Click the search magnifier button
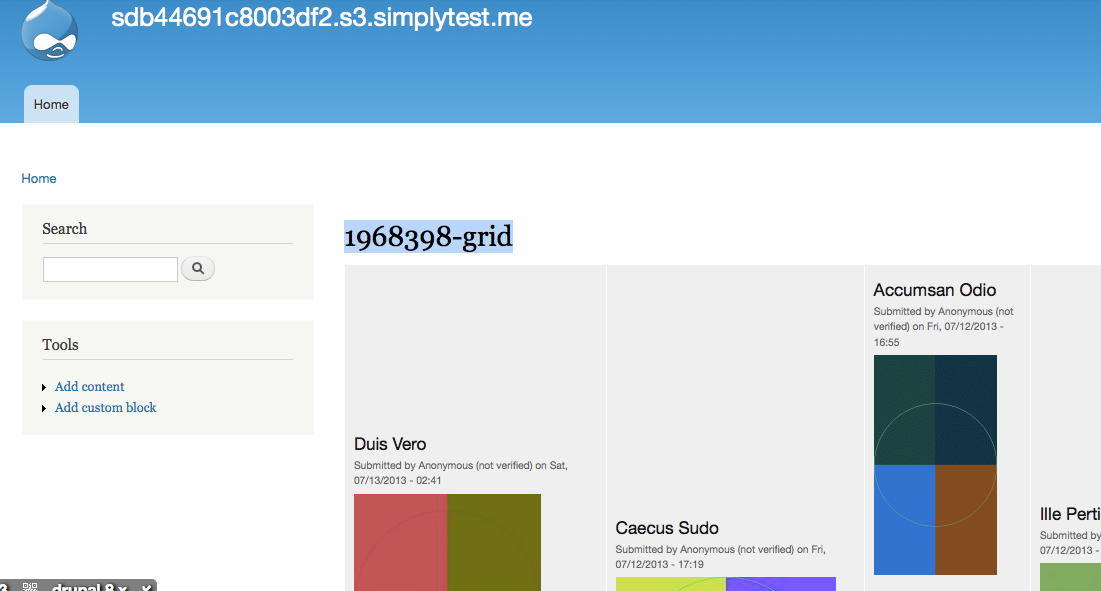Image resolution: width=1101 pixels, height=591 pixels. point(198,268)
